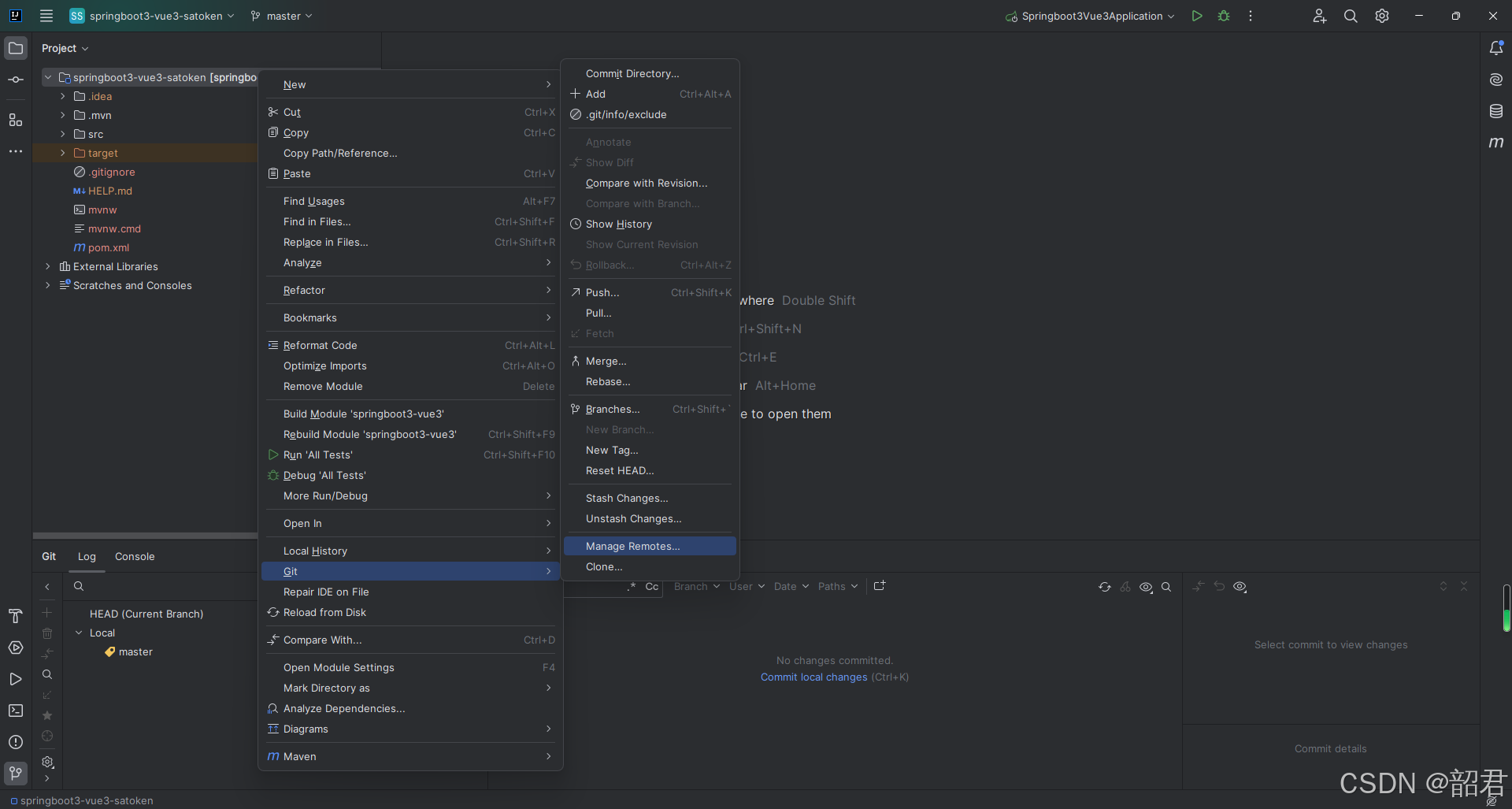Image resolution: width=1512 pixels, height=809 pixels.
Task: Hide the Git branches pane arrow
Action: click(x=47, y=587)
